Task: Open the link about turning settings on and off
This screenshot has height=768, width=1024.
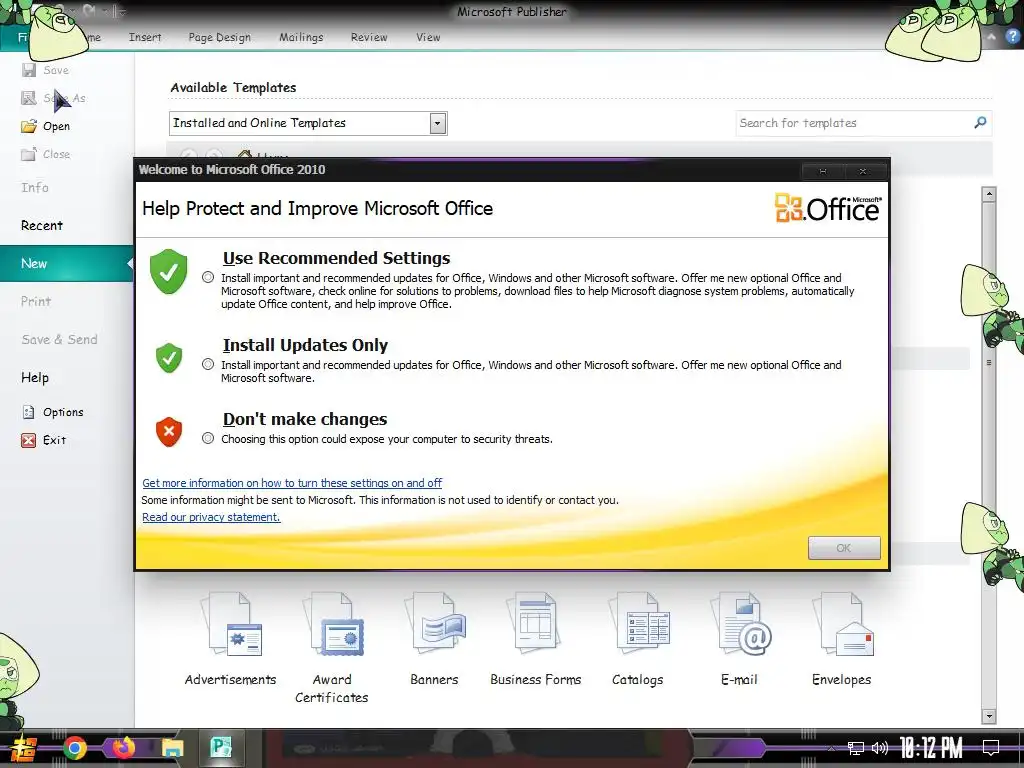Action: point(292,483)
